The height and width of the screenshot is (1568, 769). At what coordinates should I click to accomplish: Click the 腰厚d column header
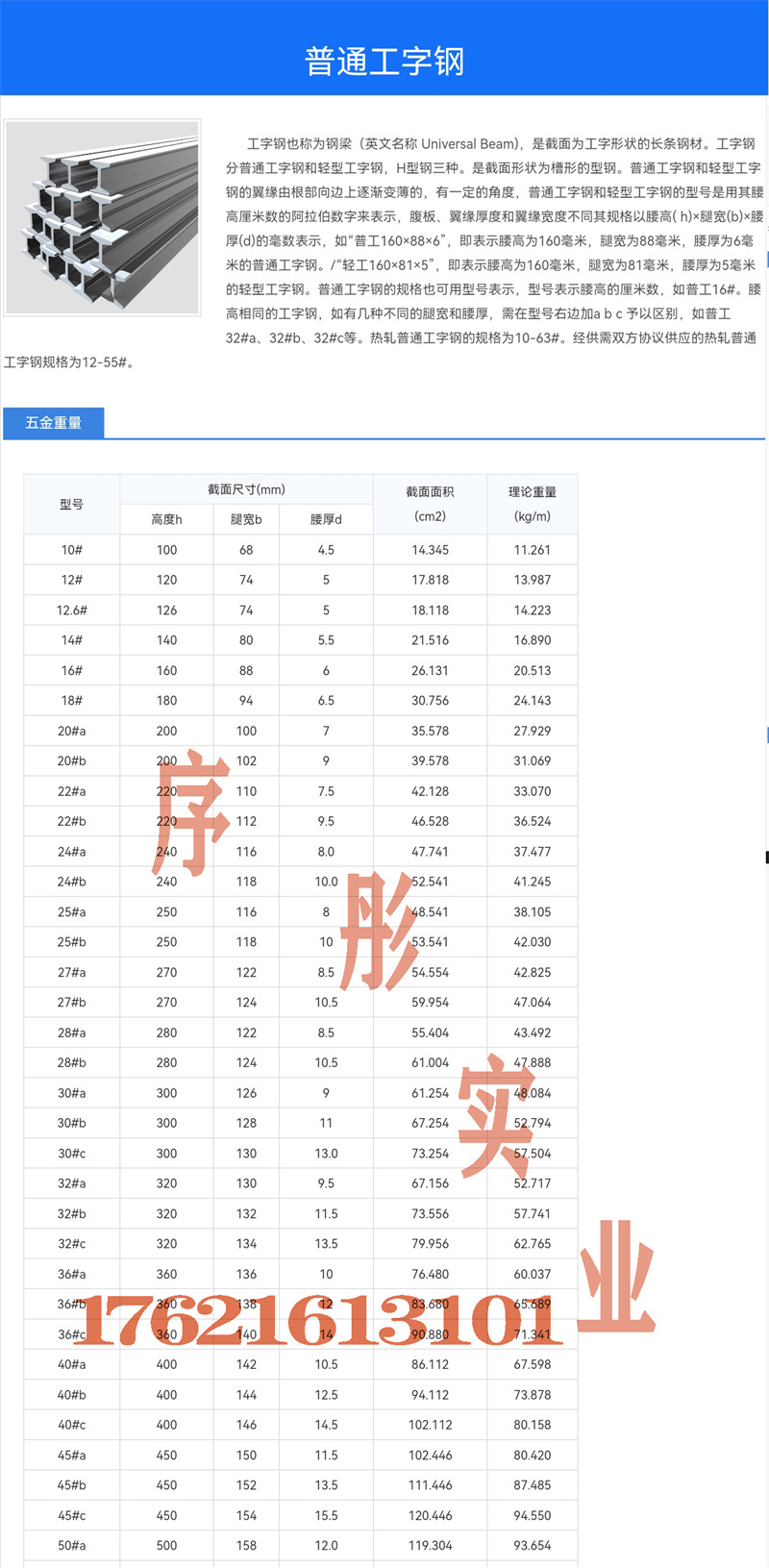pos(326,519)
